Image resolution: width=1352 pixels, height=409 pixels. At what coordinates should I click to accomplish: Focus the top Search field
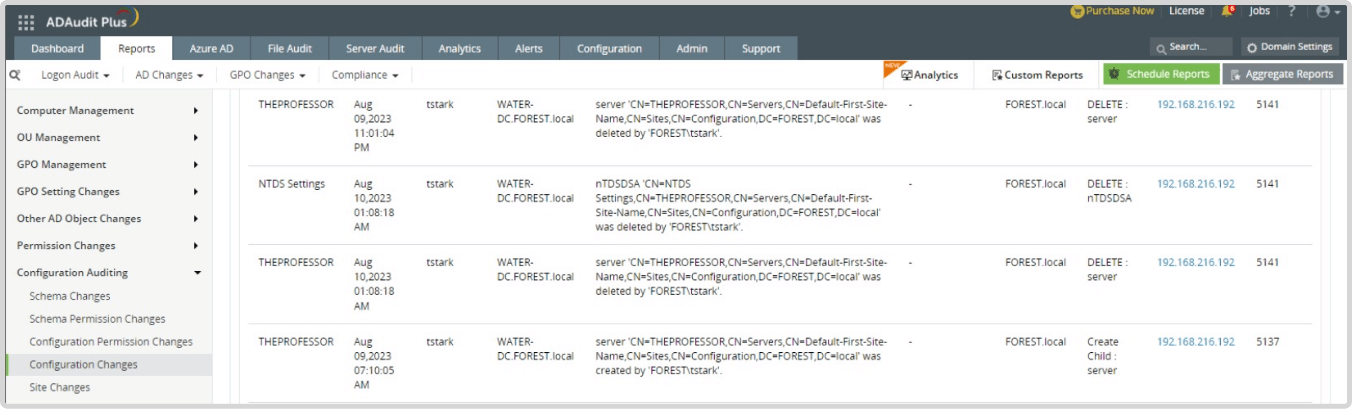[x=1191, y=47]
